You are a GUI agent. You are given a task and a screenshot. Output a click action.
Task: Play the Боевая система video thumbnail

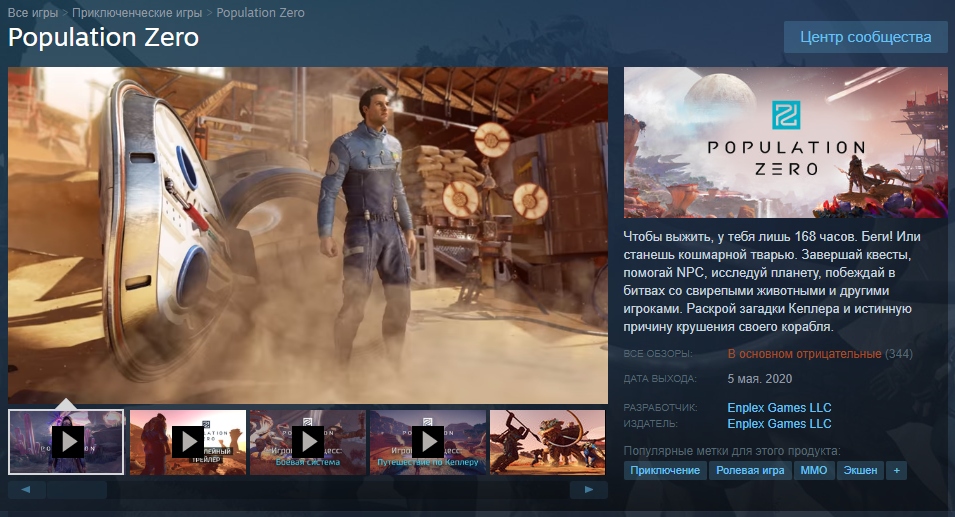(308, 442)
